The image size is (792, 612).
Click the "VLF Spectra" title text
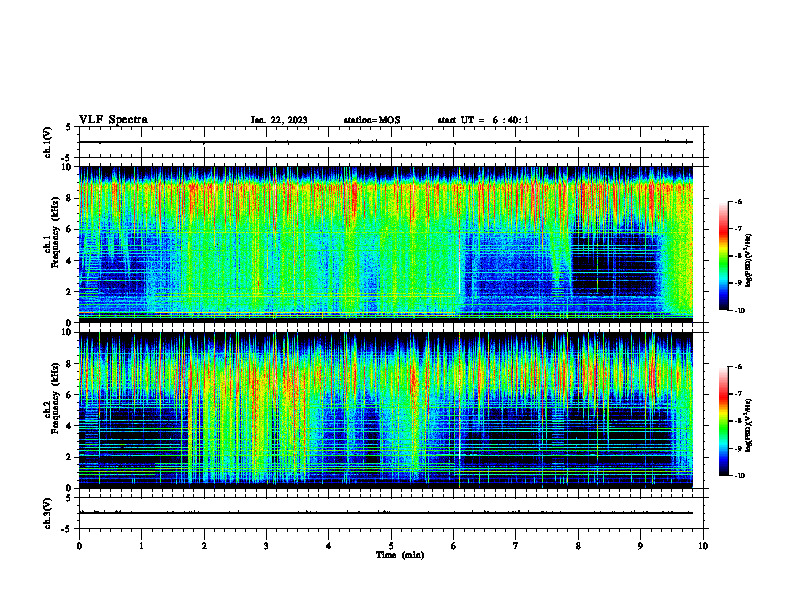tap(113, 120)
